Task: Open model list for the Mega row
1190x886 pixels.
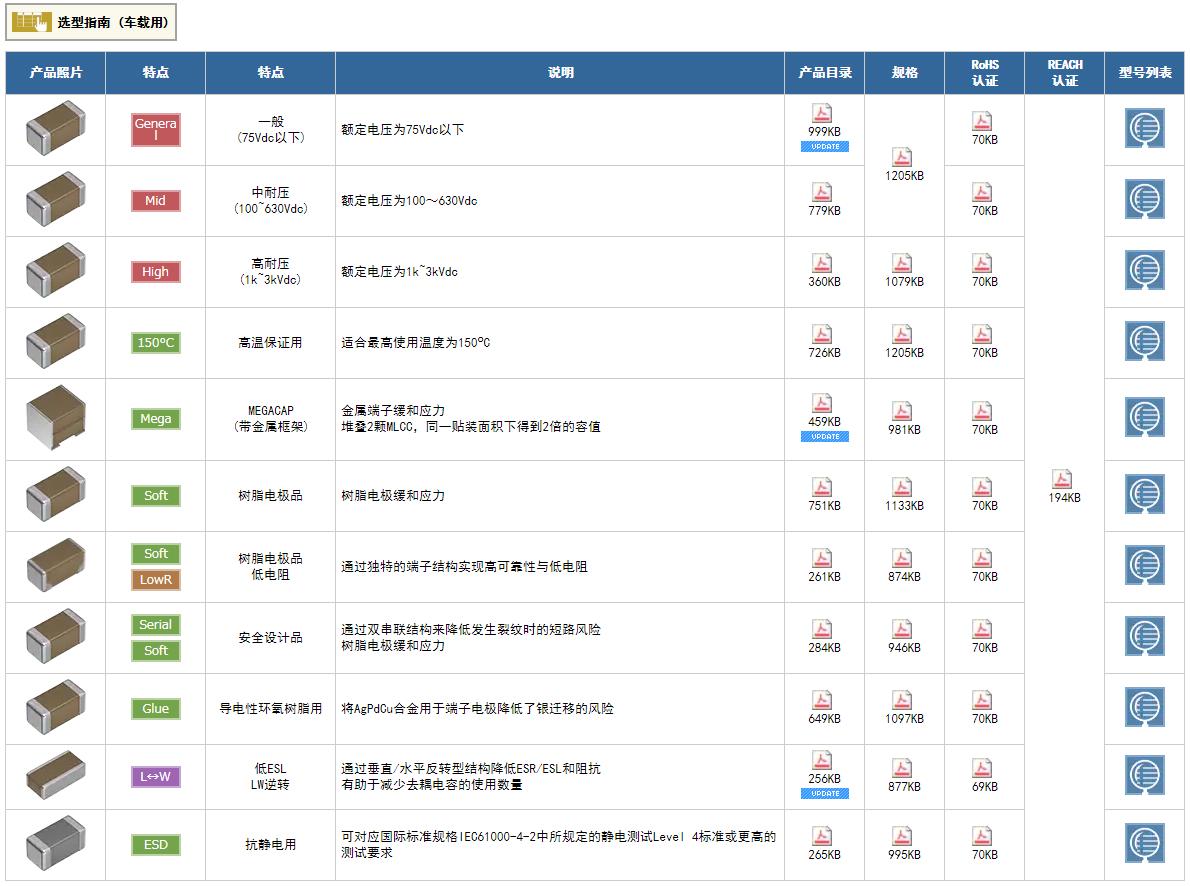Action: (1145, 418)
